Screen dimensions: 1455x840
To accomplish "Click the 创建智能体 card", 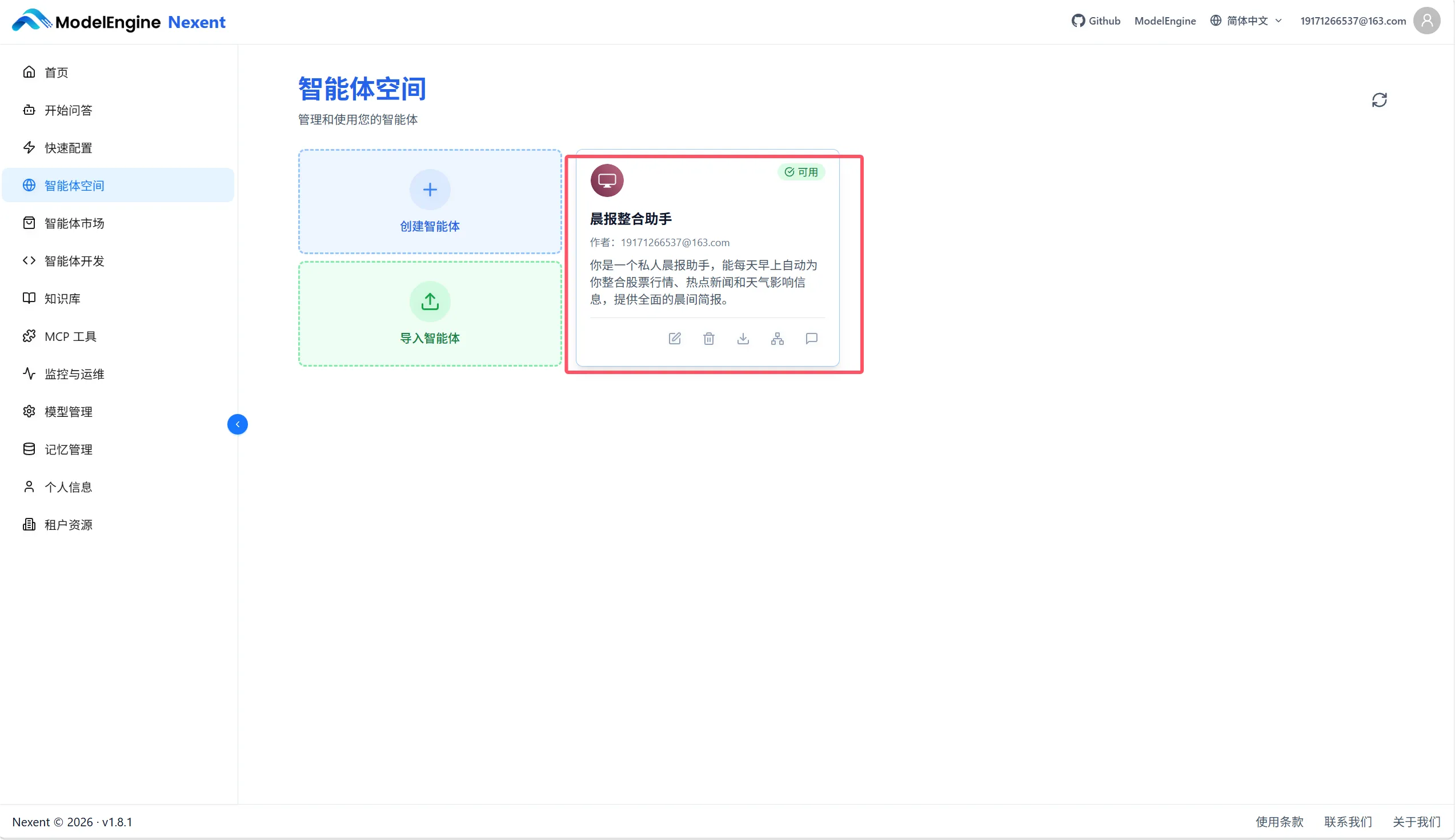I will pyautogui.click(x=430, y=202).
